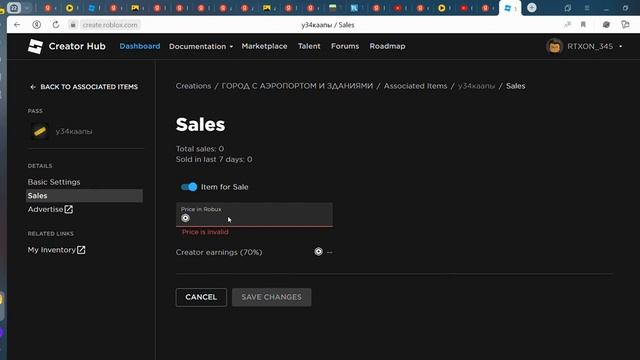Click the RTXON_345 avatar picture
640x360 pixels.
(554, 47)
